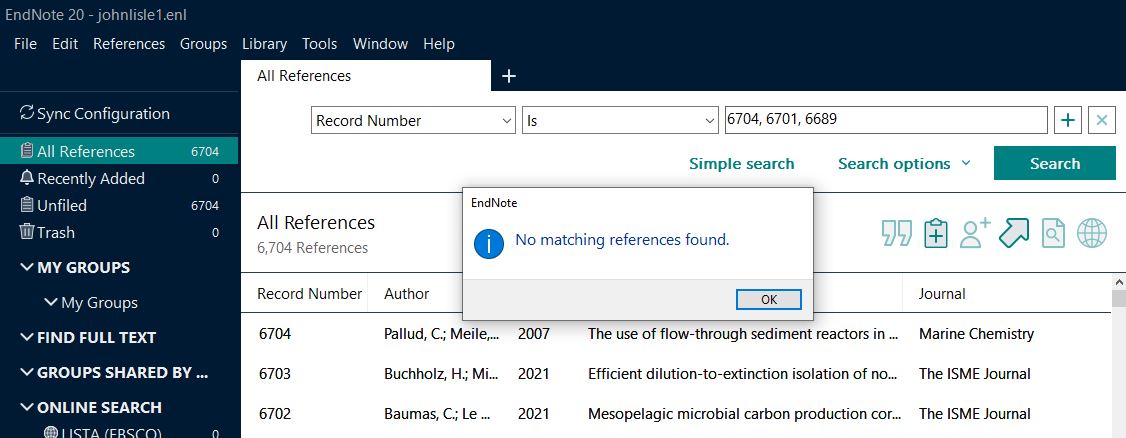Collapse the ONLINE SEARCH section
Viewport: 1126px width, 438px height.
point(27,407)
